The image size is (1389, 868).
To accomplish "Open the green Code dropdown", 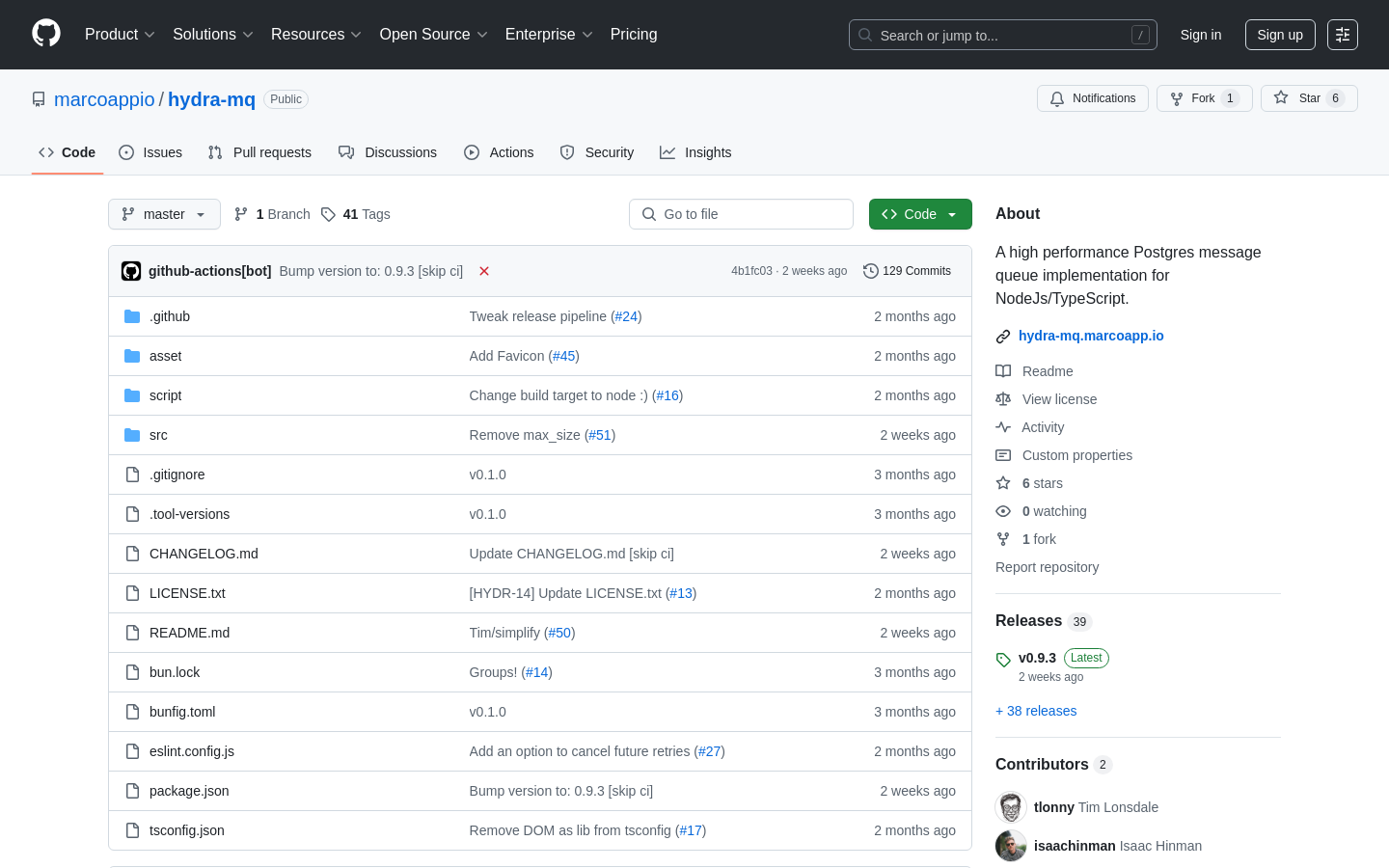I will coord(920,214).
